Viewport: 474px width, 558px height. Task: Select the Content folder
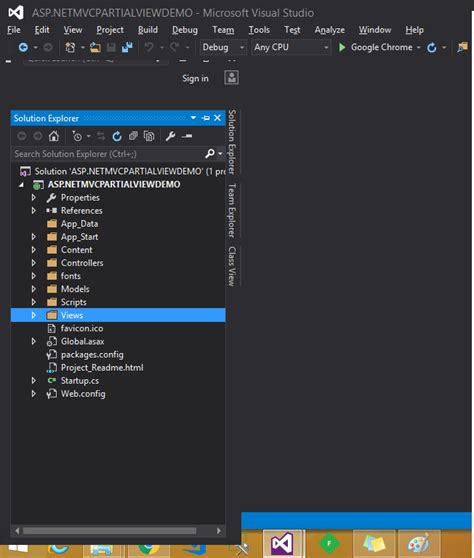(77, 250)
